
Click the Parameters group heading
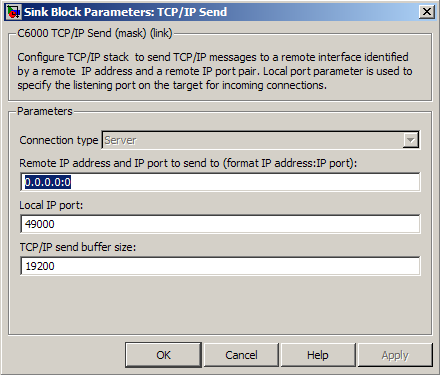click(45, 111)
